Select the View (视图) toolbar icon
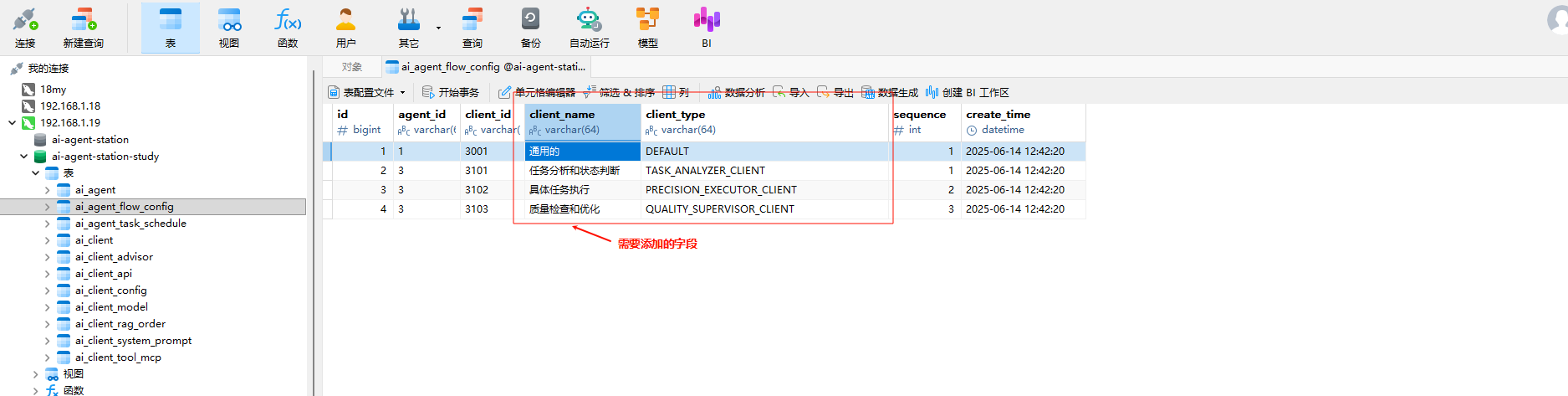 [x=229, y=28]
